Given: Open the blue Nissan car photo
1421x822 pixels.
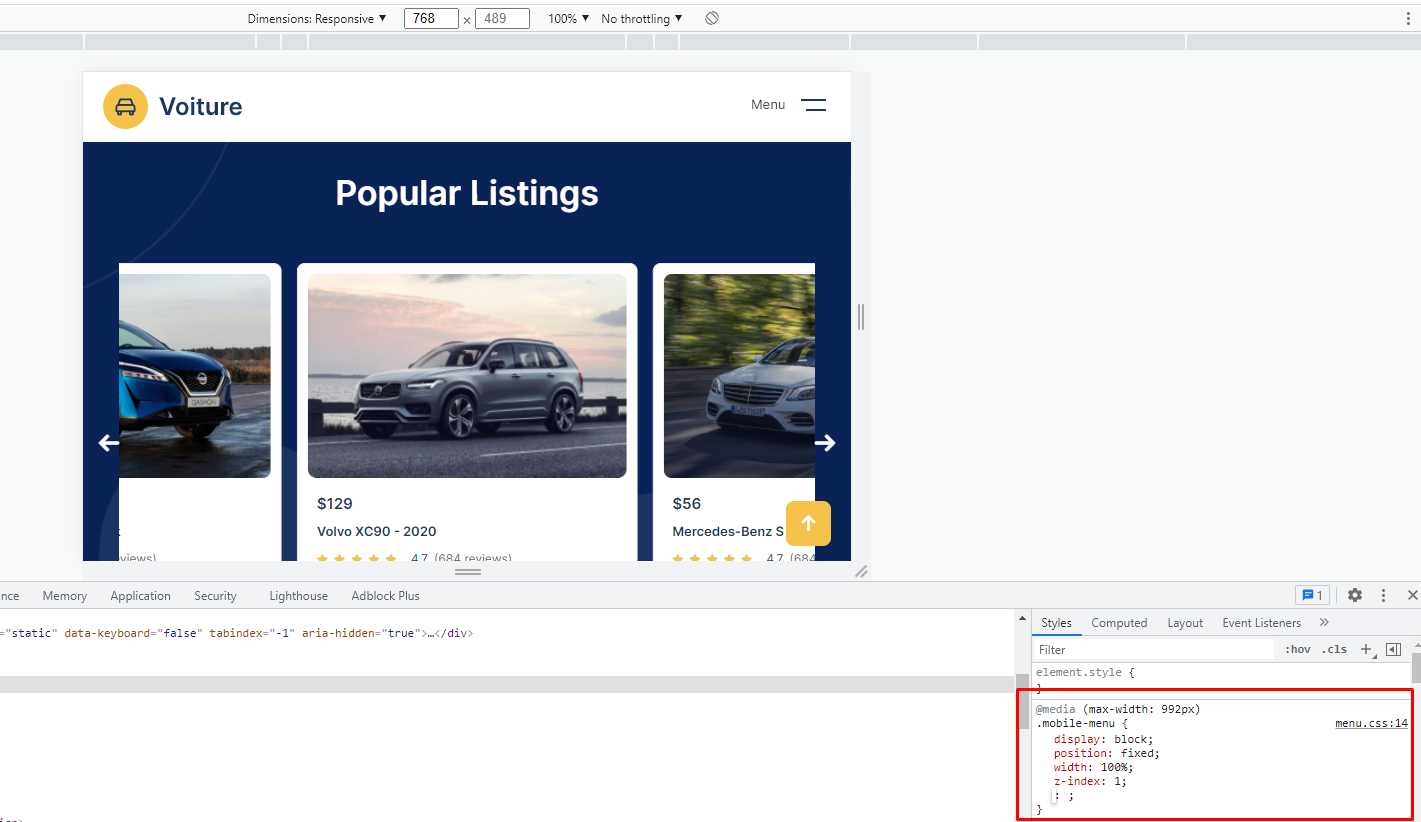Looking at the screenshot, I should [x=195, y=376].
